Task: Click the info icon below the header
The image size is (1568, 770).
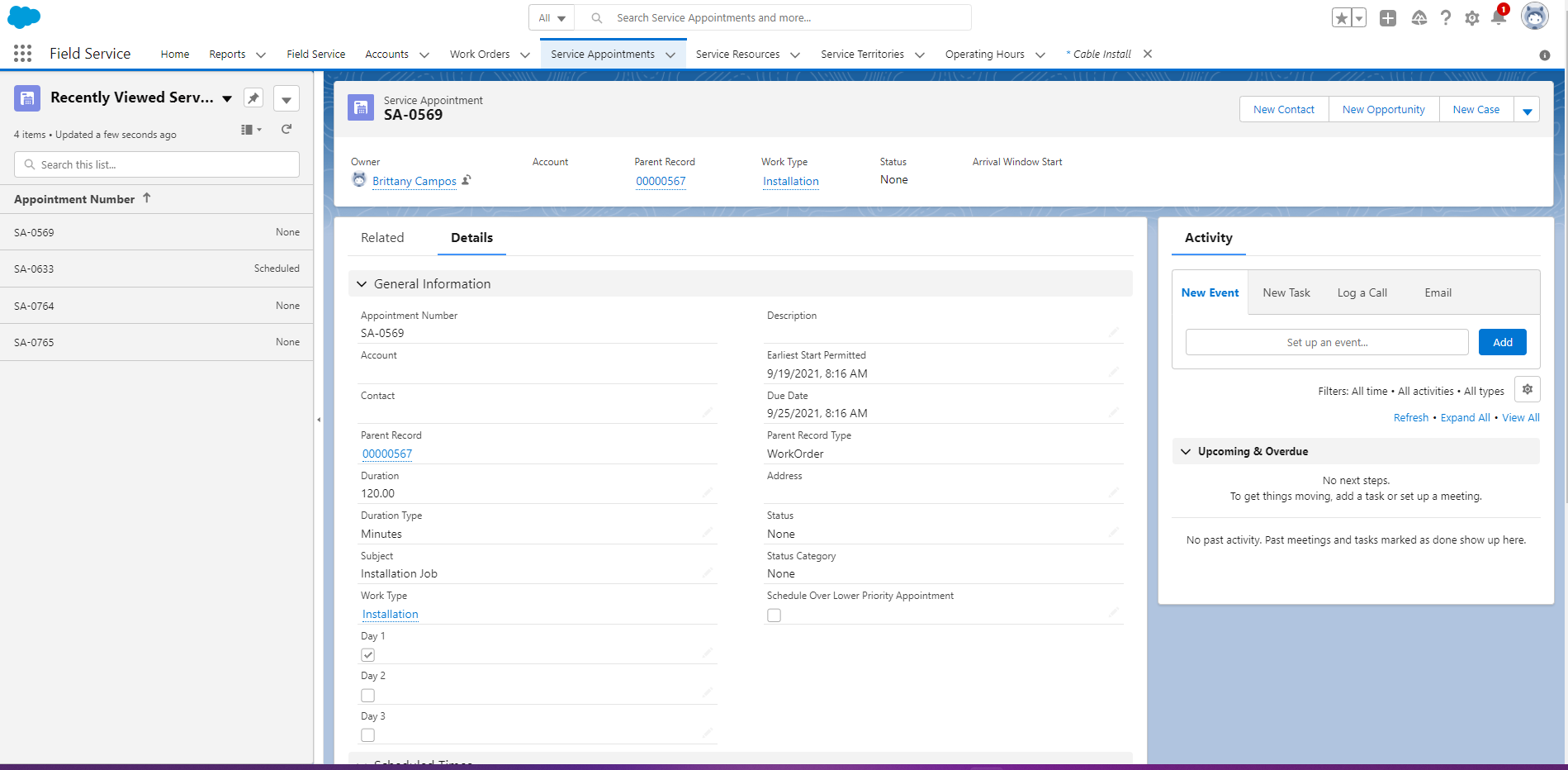Action: 1545,55
